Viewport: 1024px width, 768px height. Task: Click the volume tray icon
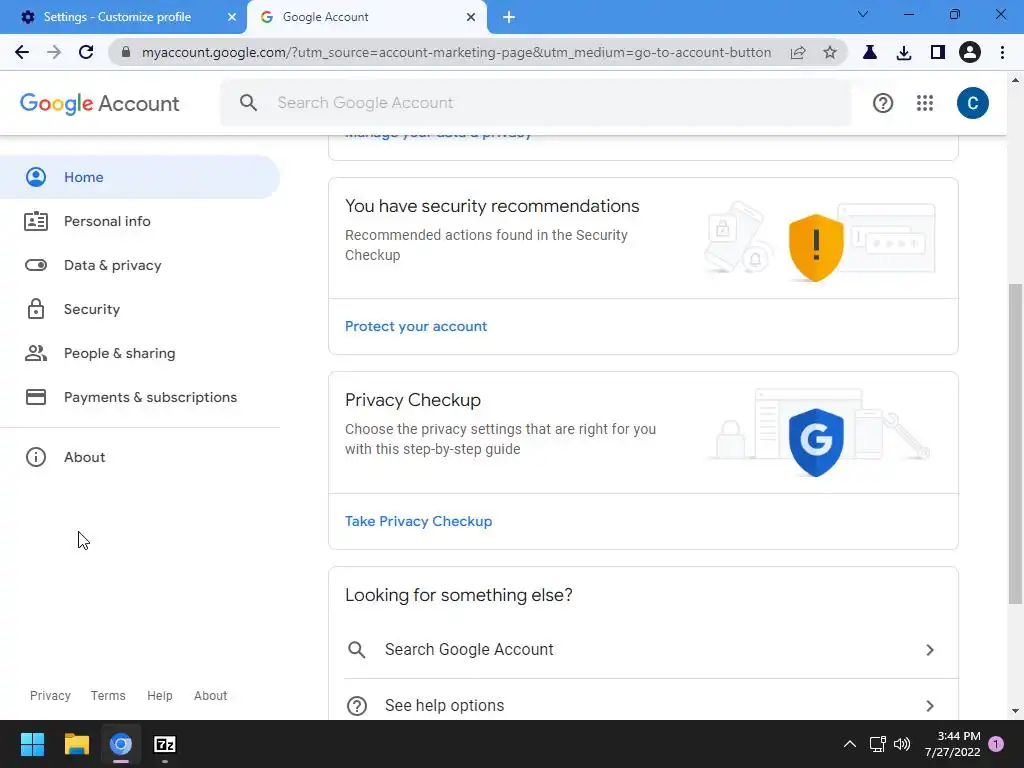(x=902, y=744)
